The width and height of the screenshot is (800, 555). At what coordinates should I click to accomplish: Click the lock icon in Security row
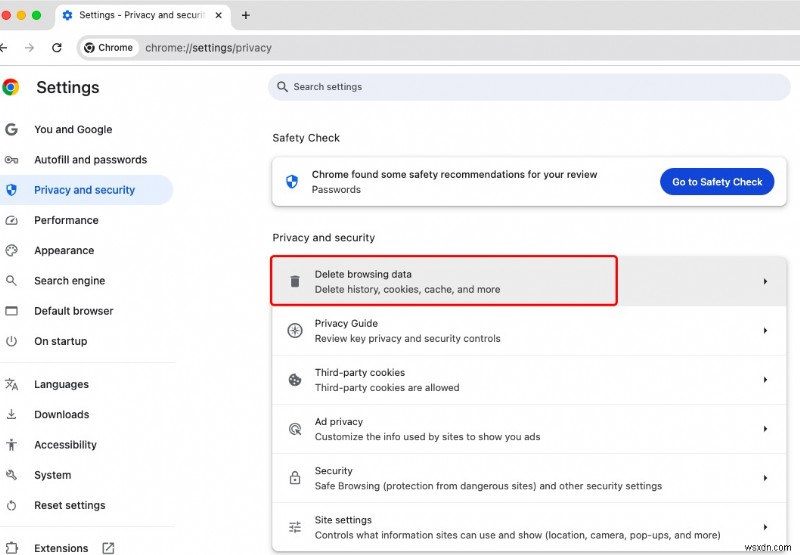pyautogui.click(x=295, y=478)
